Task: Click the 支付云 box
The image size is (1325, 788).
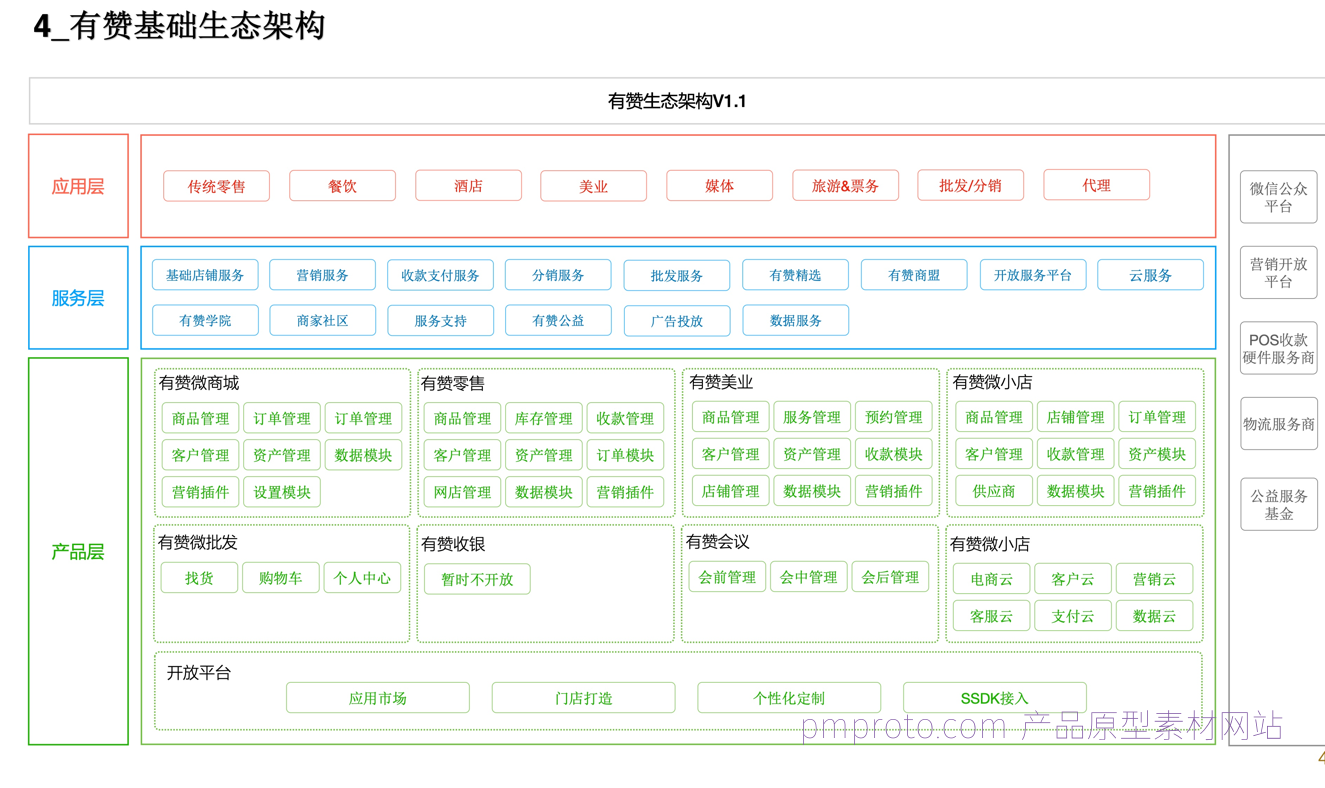Action: (x=1073, y=616)
